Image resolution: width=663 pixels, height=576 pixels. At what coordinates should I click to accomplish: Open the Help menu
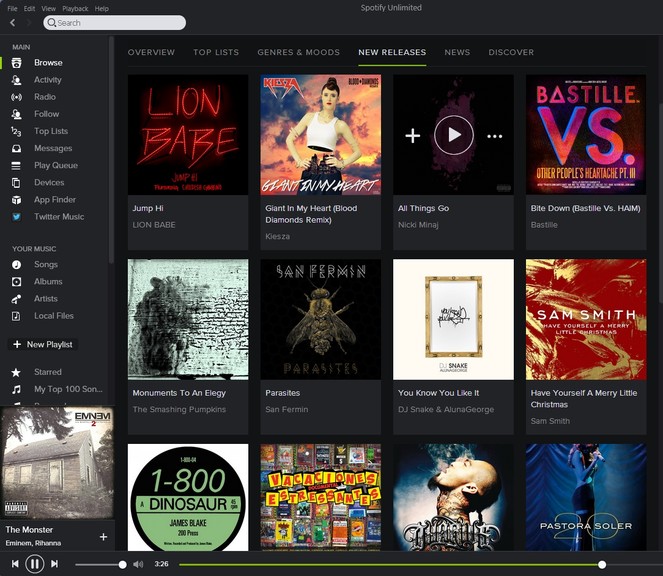(101, 8)
